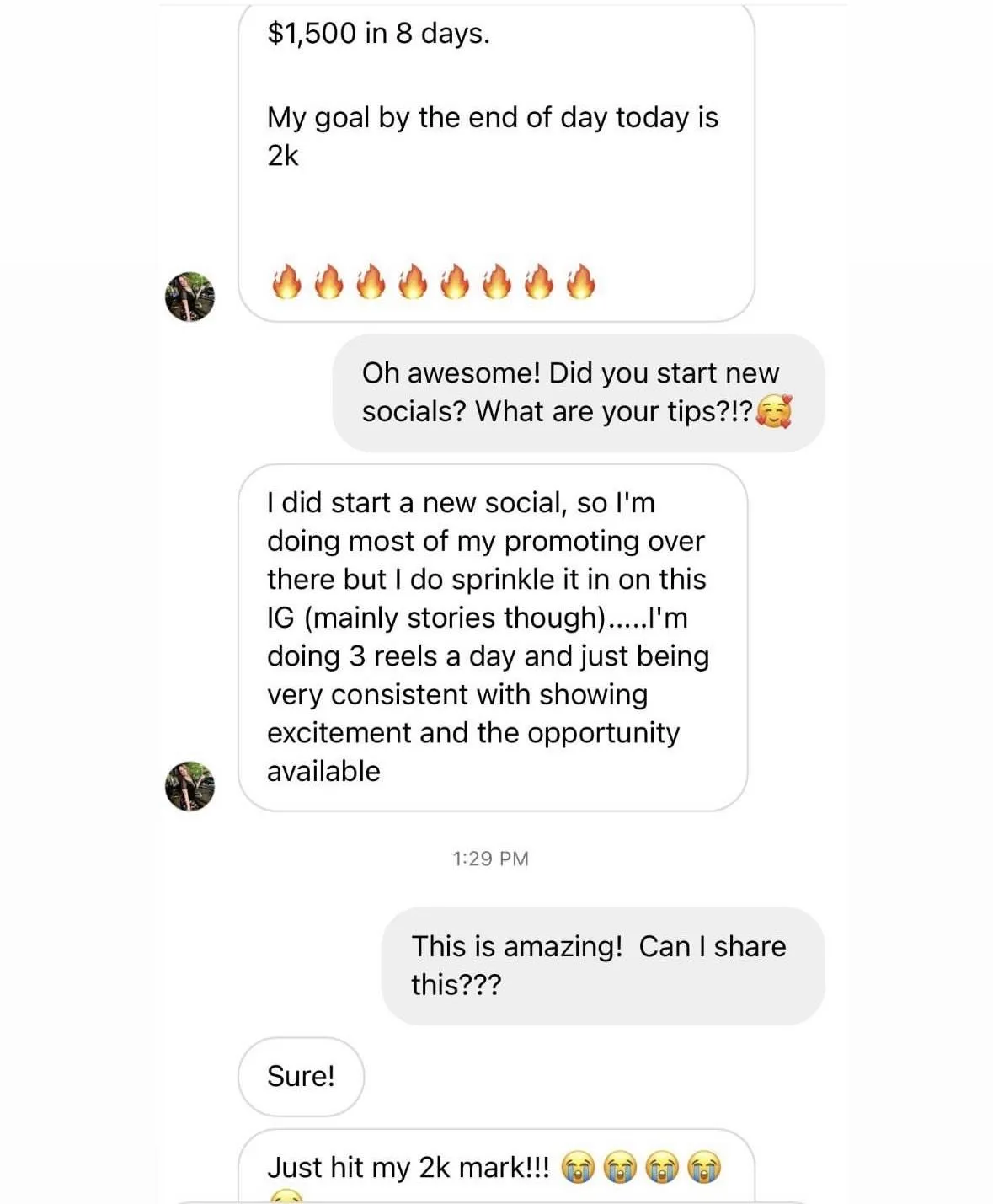
Task: Tap the '$1,500 in 8 days.' text
Action: [x=378, y=34]
